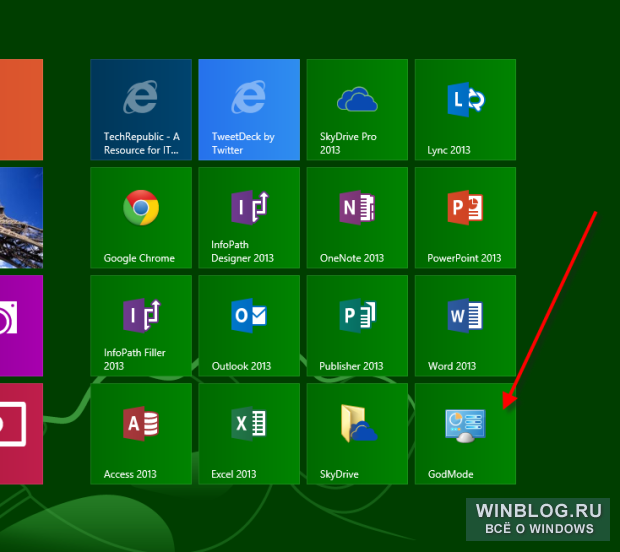Launch PowerPoint 2013 tile
620x552 pixels.
(465, 217)
